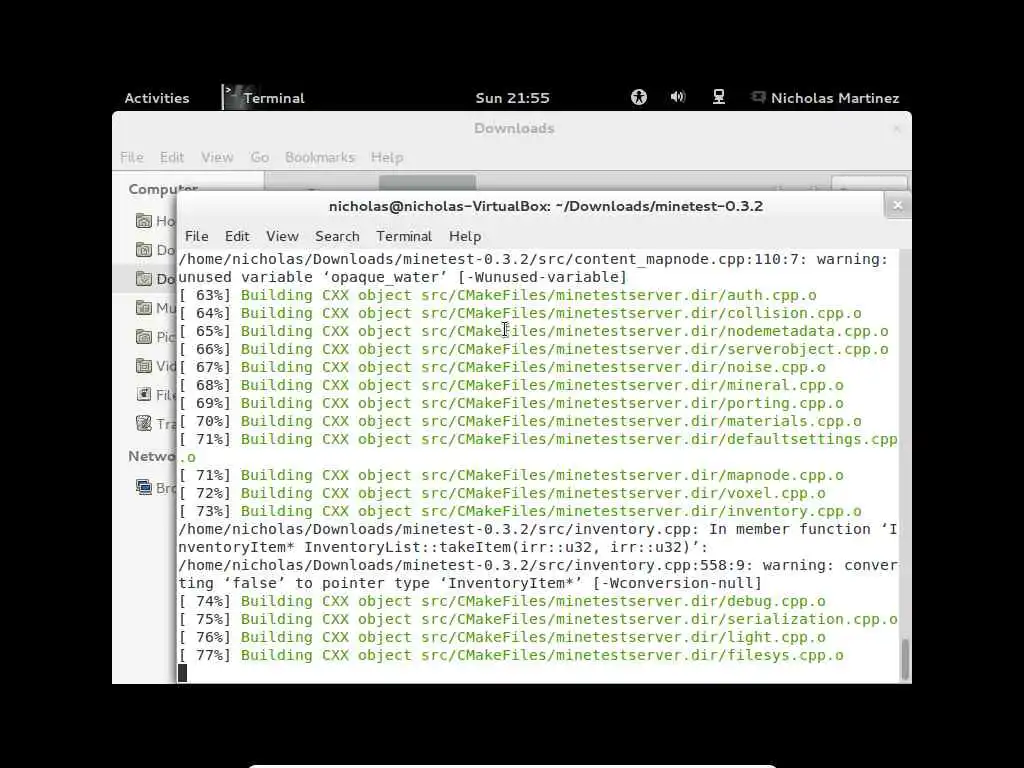Image resolution: width=1024 pixels, height=768 pixels.
Task: Click the '[ 63%]' auth.cpp.o build line
Action: 498,295
